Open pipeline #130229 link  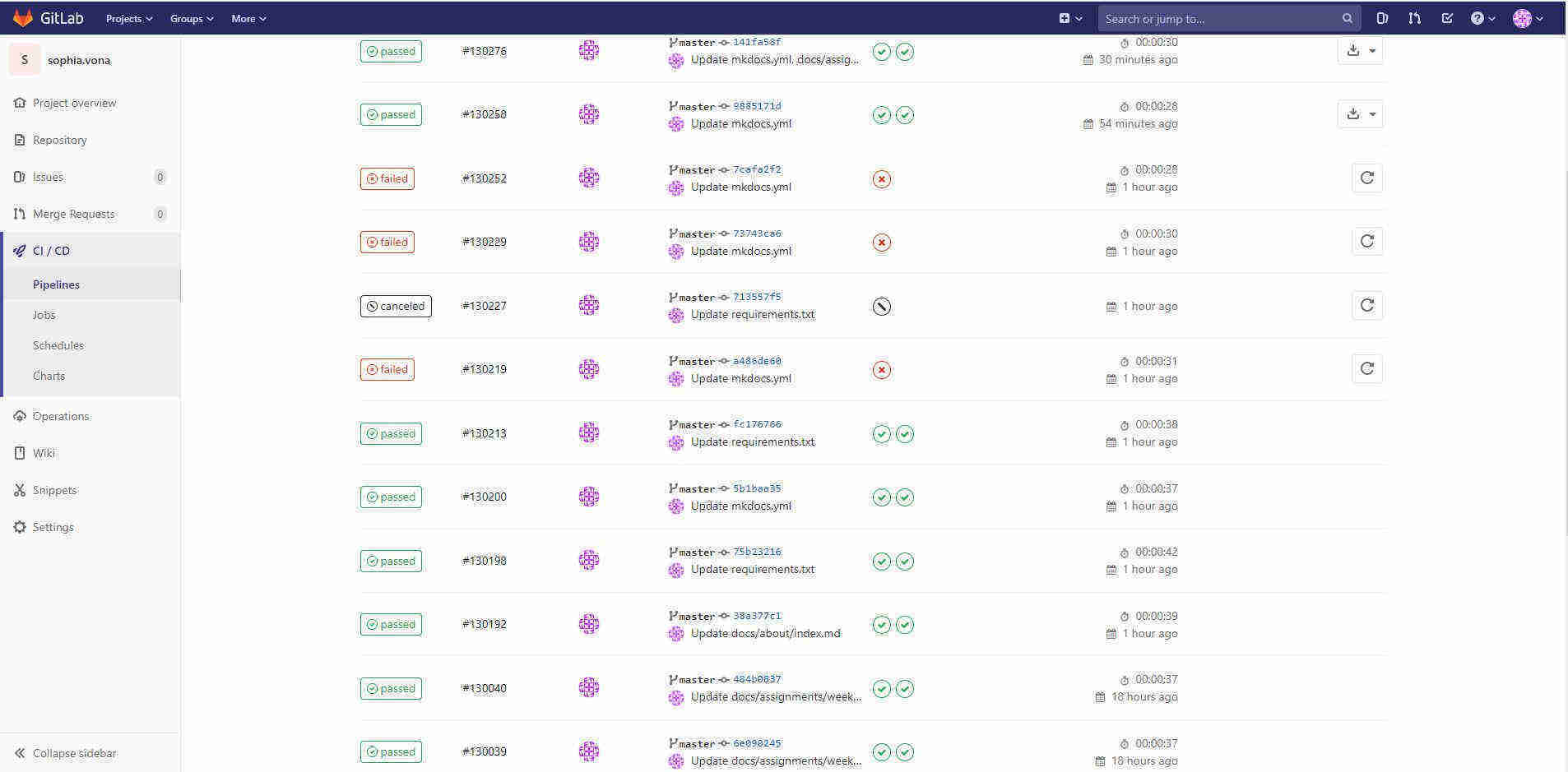pos(485,242)
